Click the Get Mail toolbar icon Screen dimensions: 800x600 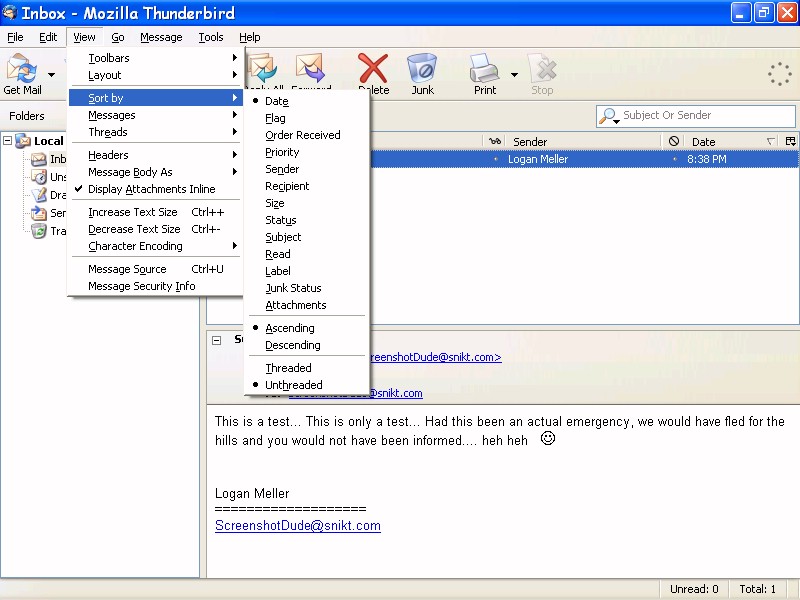[x=21, y=69]
